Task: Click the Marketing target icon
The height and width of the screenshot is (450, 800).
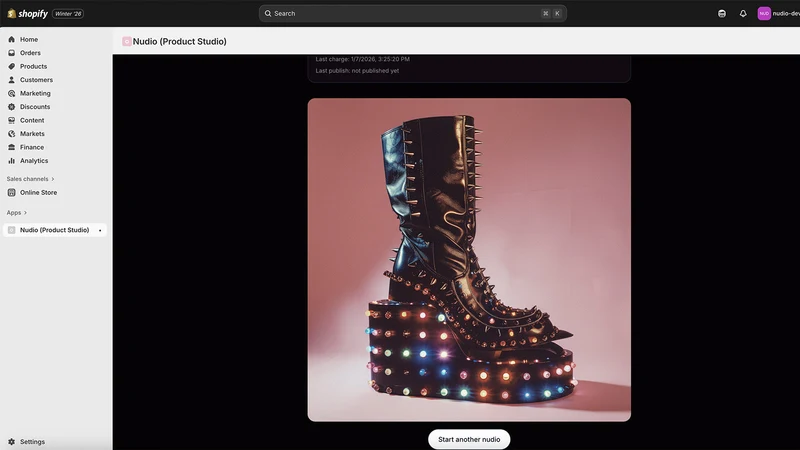Action: [12, 93]
